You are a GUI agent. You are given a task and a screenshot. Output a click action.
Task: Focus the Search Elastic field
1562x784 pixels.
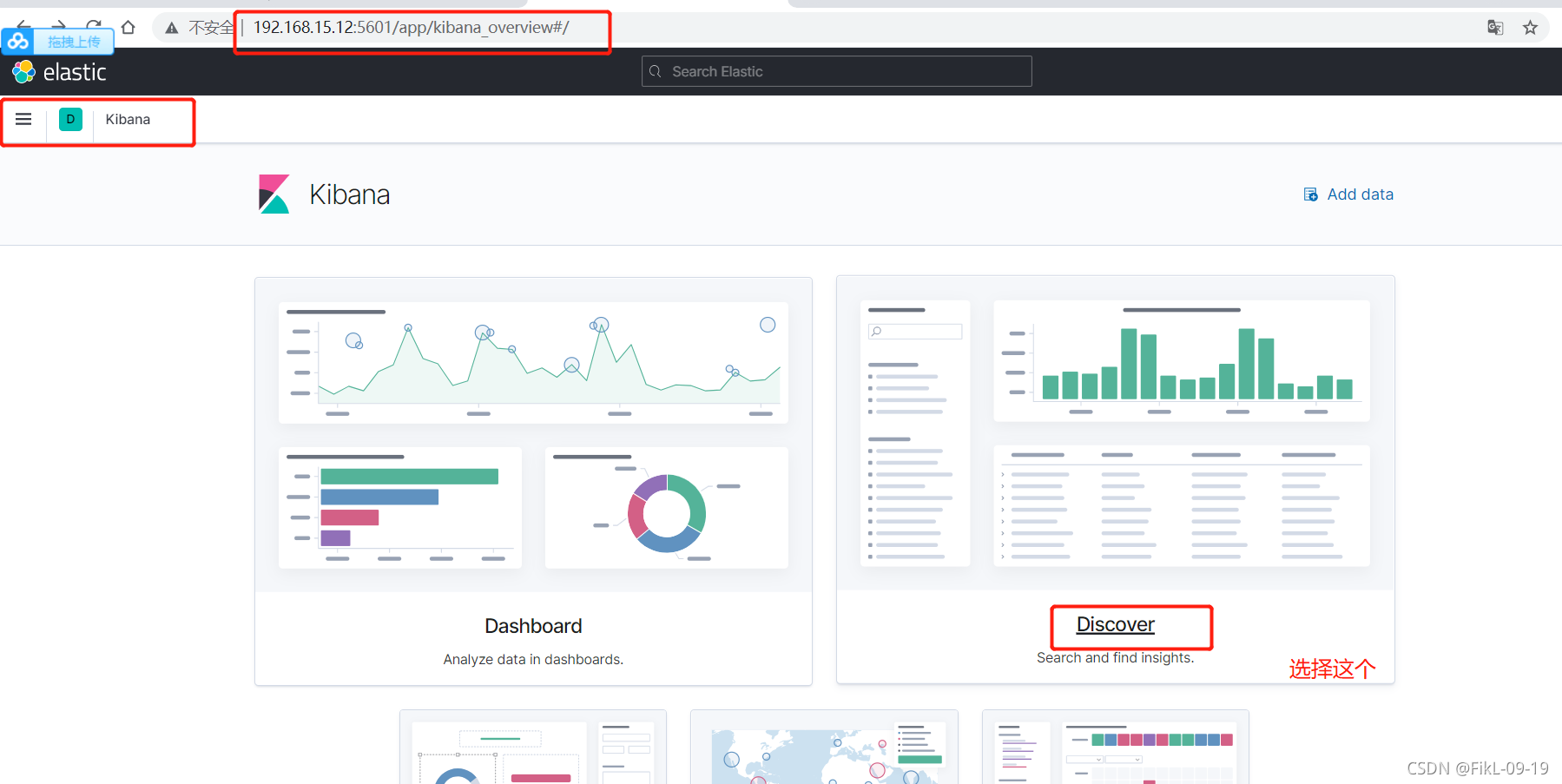[836, 71]
